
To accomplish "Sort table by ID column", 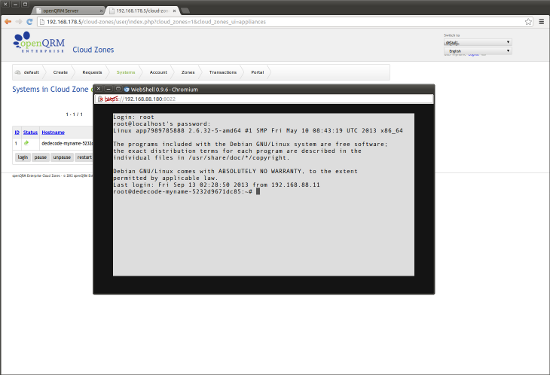I will (17, 132).
